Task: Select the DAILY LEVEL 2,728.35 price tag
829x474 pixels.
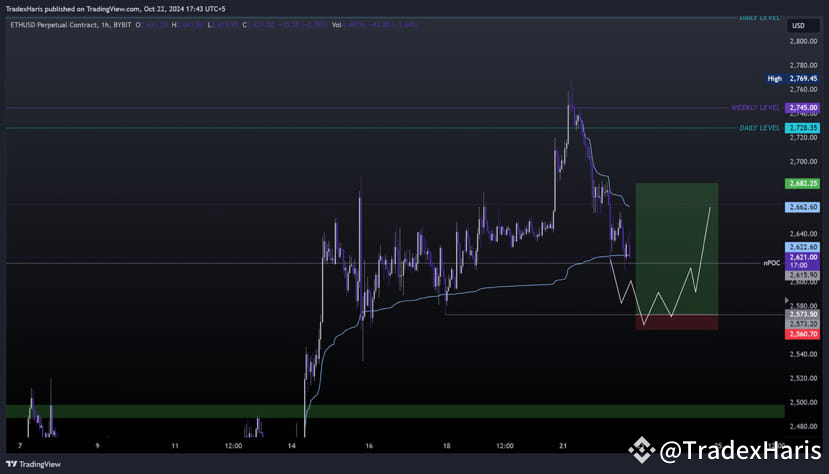Action: coord(802,128)
